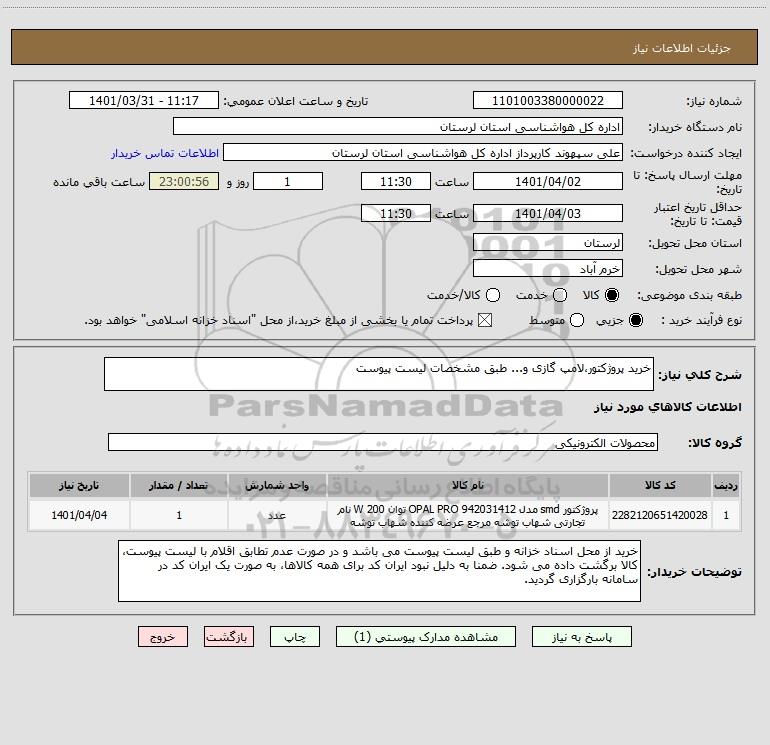The height and width of the screenshot is (745, 770).
Task: Click the چاپ print button
Action: [x=295, y=637]
